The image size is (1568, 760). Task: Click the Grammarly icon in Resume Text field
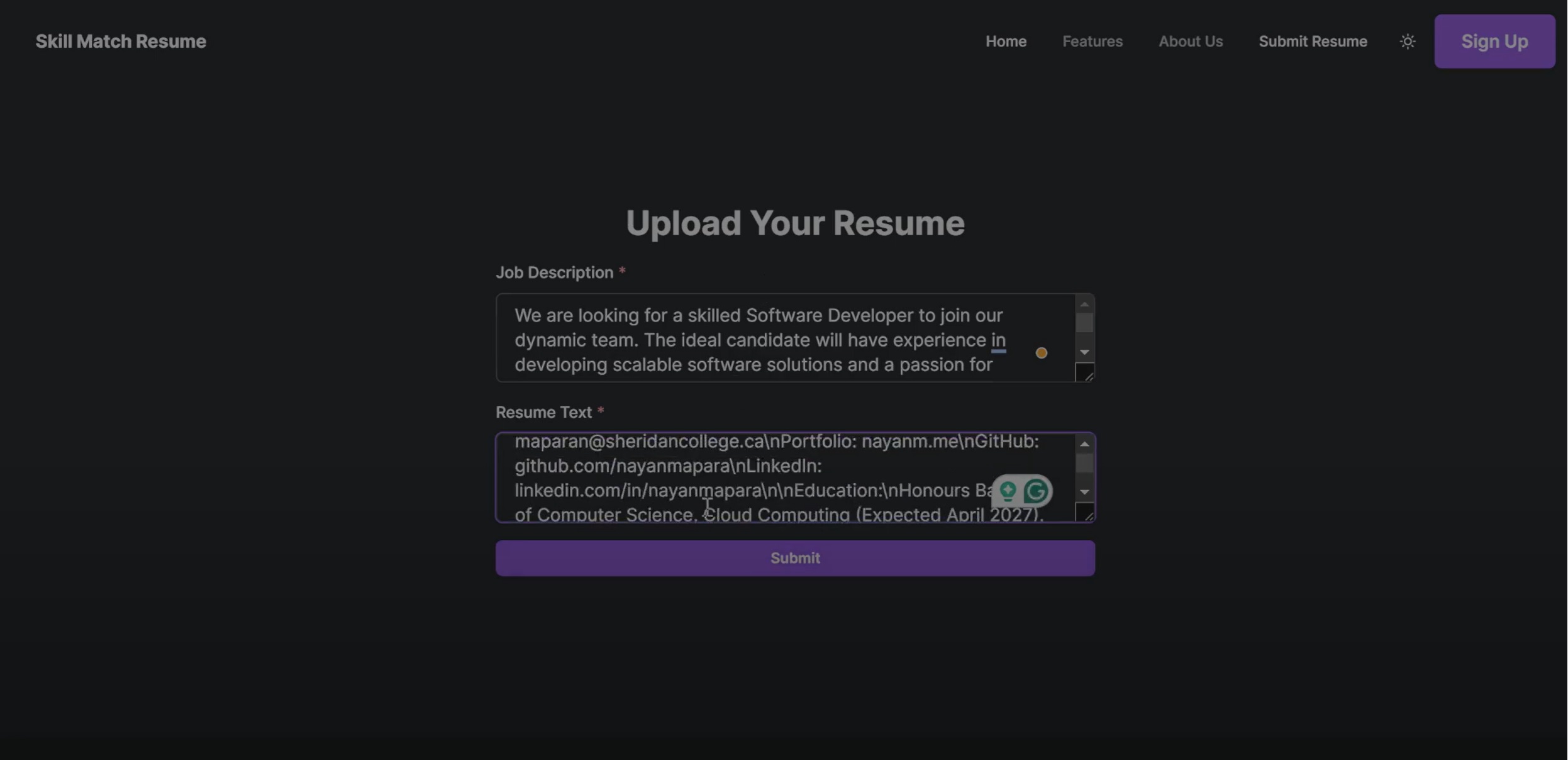1037,490
